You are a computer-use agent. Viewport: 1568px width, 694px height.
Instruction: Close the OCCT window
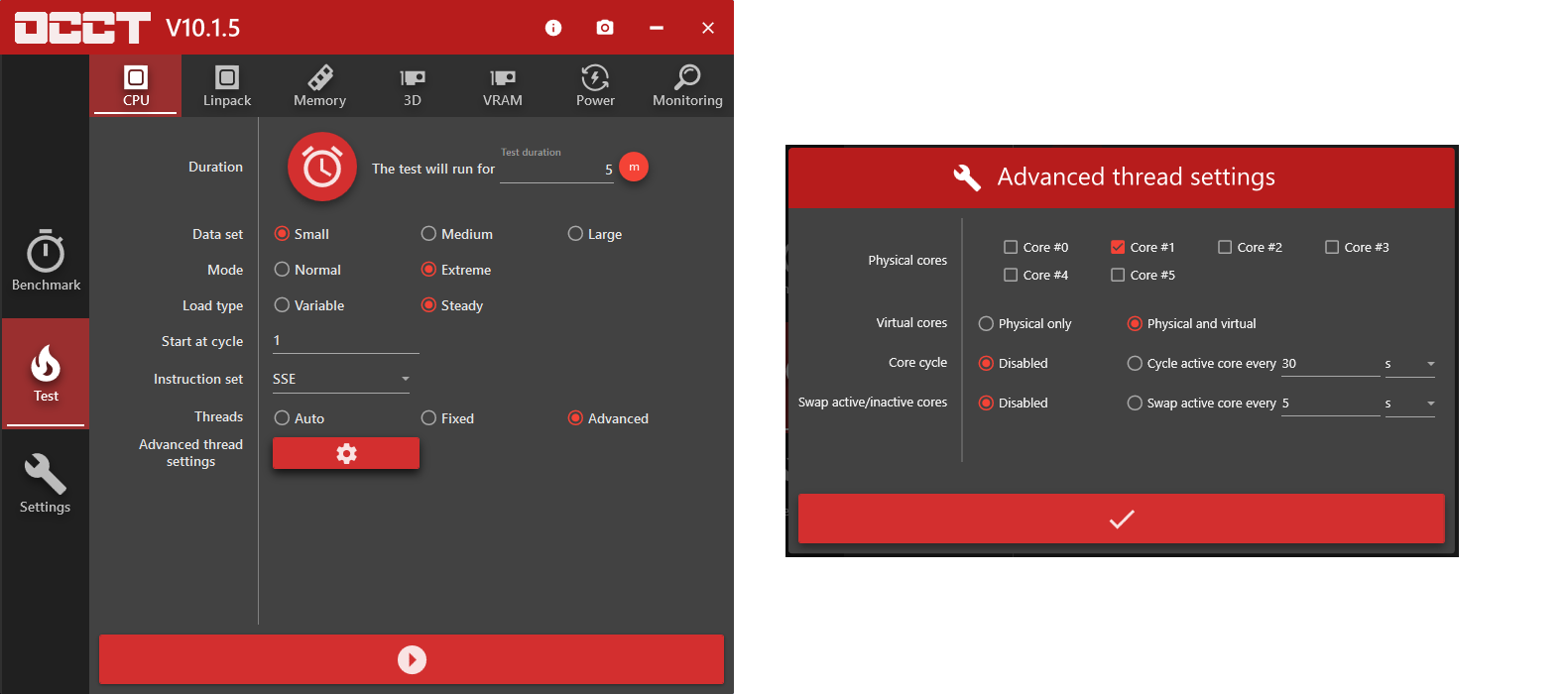tap(708, 28)
